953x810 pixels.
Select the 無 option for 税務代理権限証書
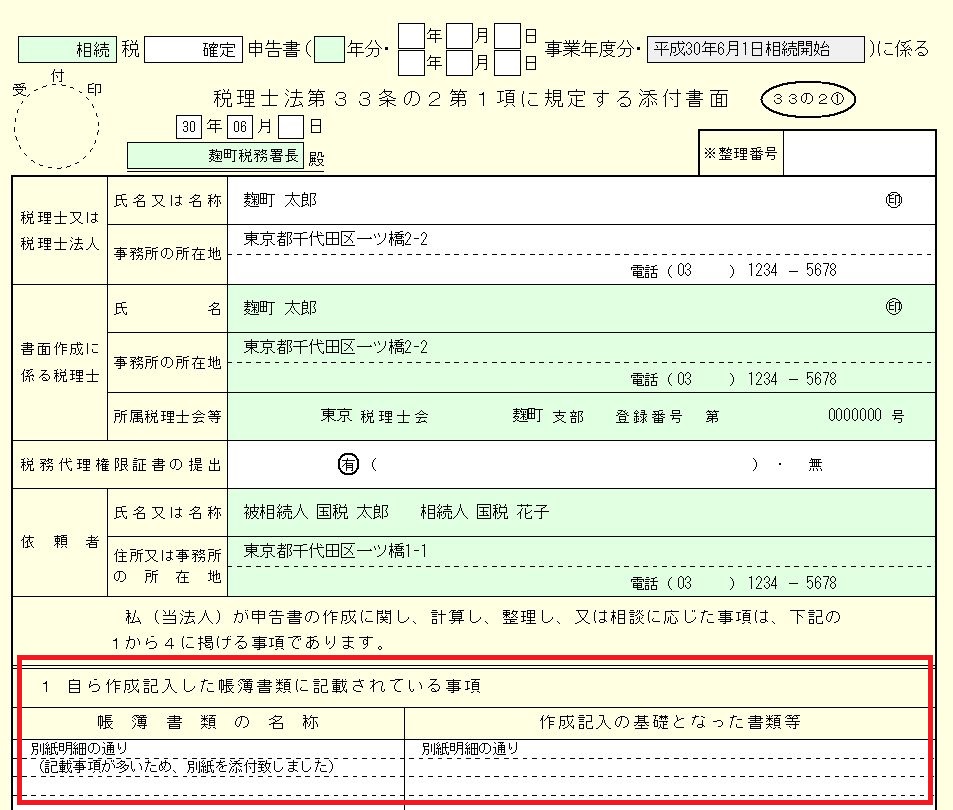(815, 465)
